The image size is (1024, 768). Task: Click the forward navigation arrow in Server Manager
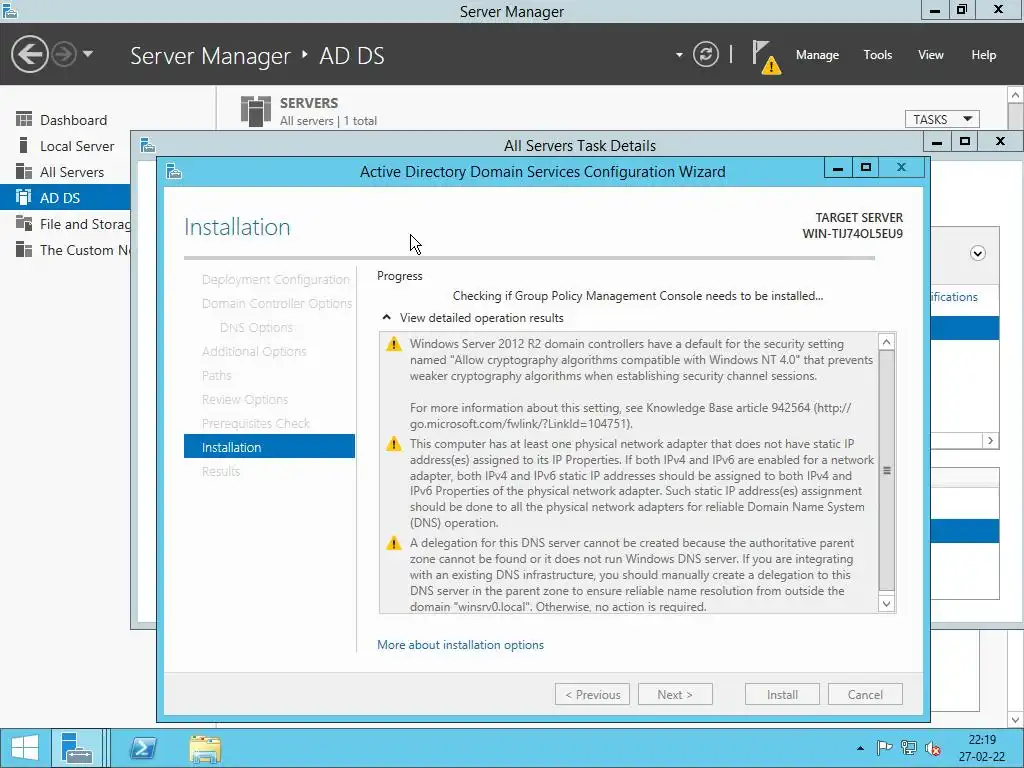64,54
